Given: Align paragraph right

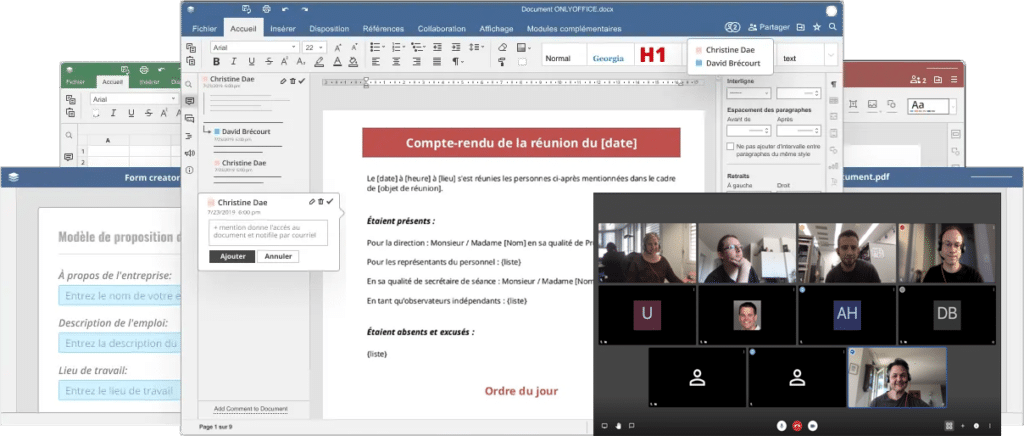Looking at the screenshot, I should click(417, 62).
